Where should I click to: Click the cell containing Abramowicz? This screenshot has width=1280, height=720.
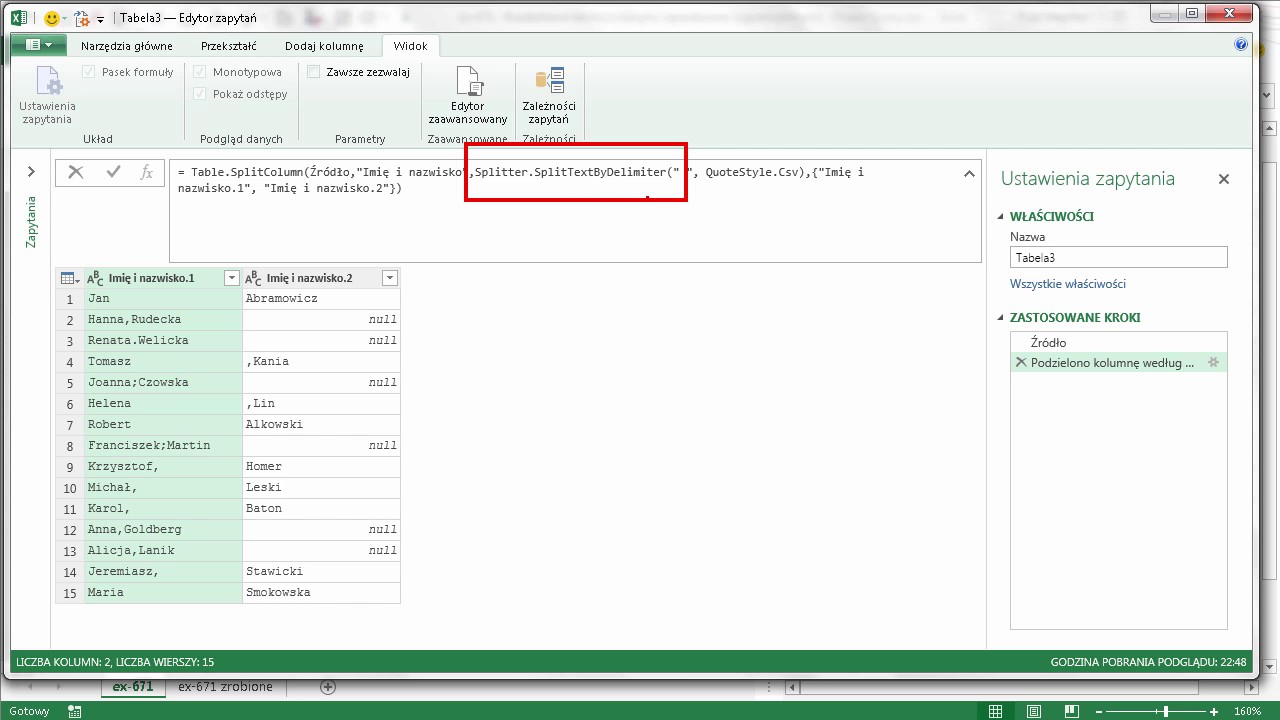click(x=321, y=298)
